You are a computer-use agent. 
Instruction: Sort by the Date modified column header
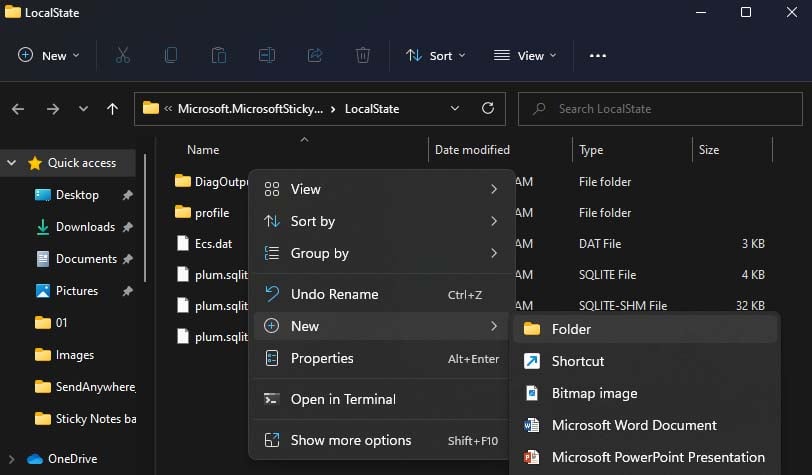[x=472, y=150]
